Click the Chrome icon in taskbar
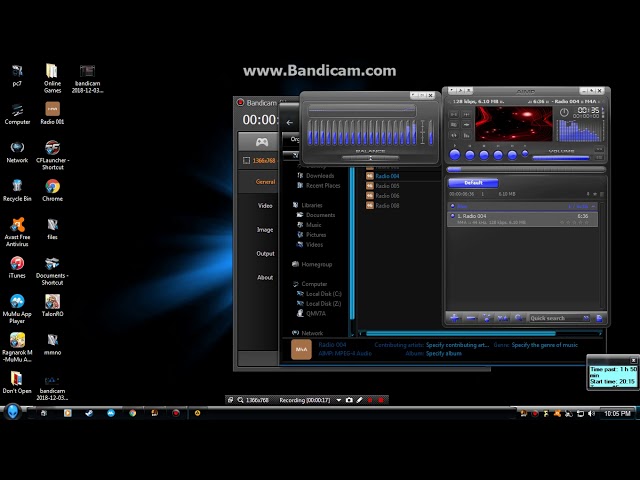 point(132,413)
